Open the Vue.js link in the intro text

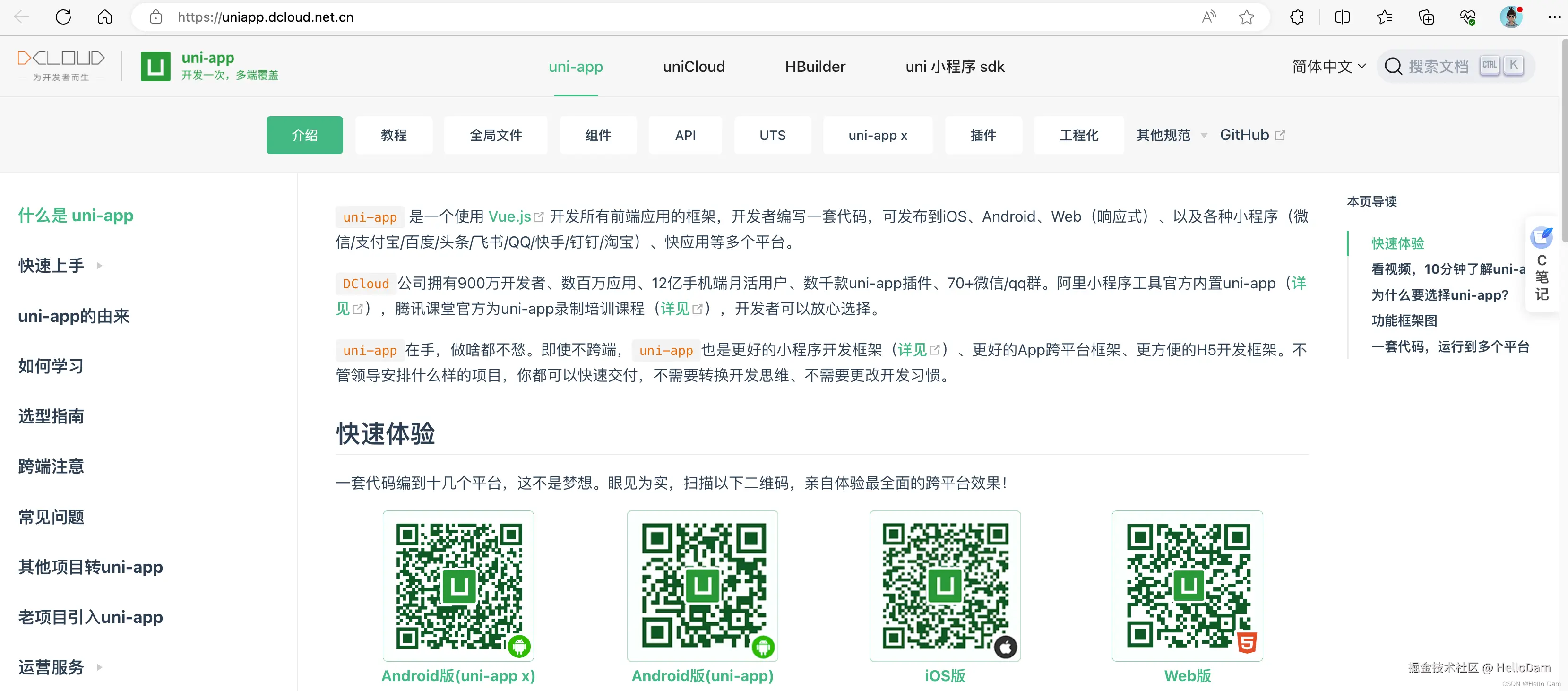[509, 216]
